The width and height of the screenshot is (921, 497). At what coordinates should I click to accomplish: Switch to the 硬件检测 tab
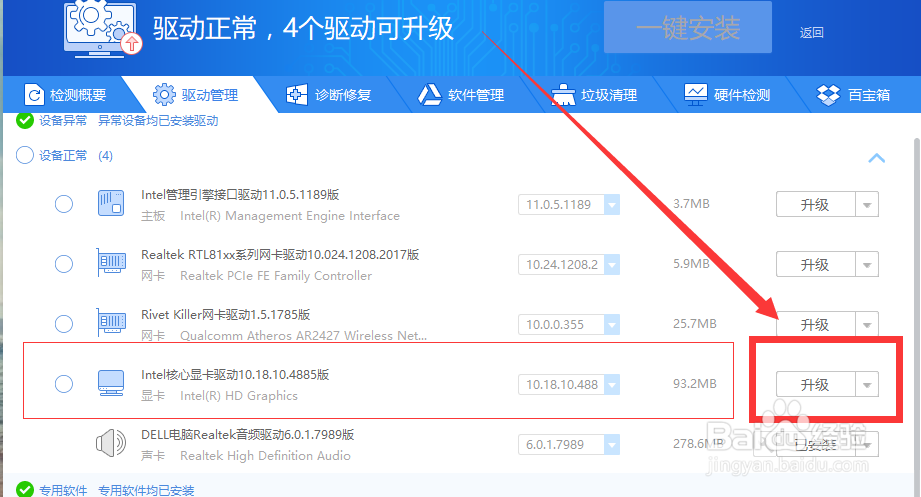(727, 95)
